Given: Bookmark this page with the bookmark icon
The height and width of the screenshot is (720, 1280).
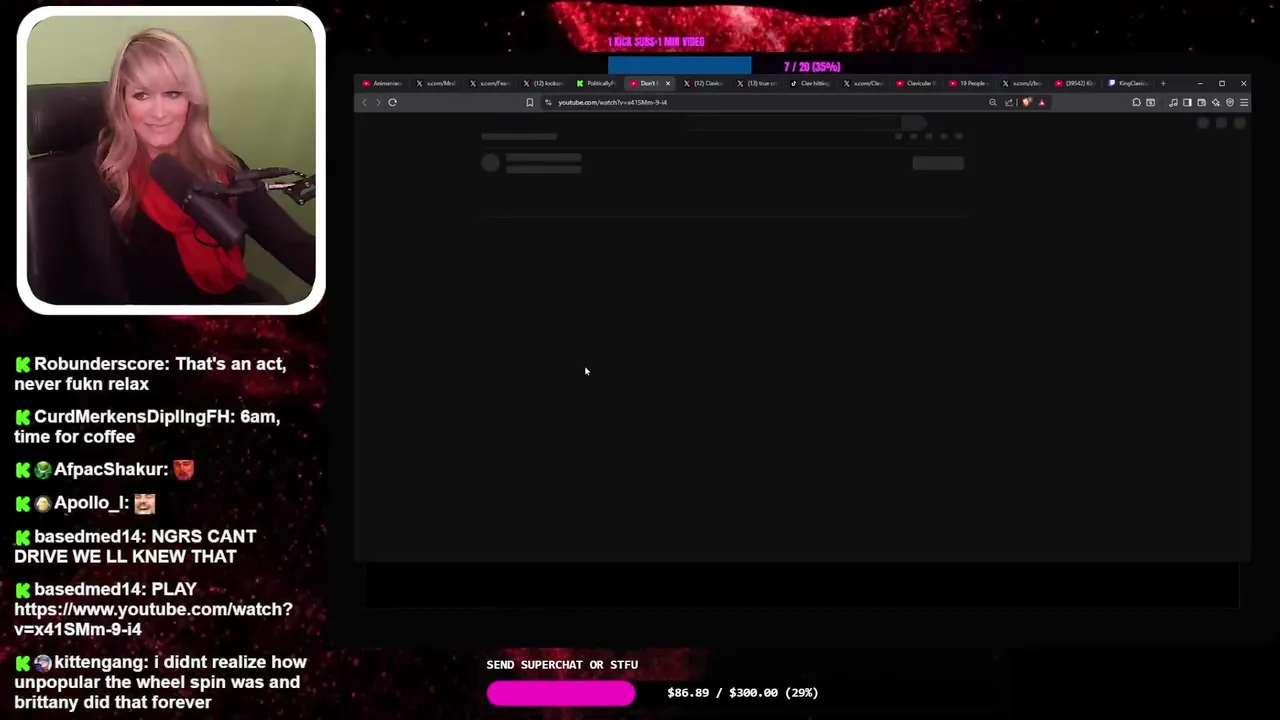Looking at the screenshot, I should coord(530,102).
